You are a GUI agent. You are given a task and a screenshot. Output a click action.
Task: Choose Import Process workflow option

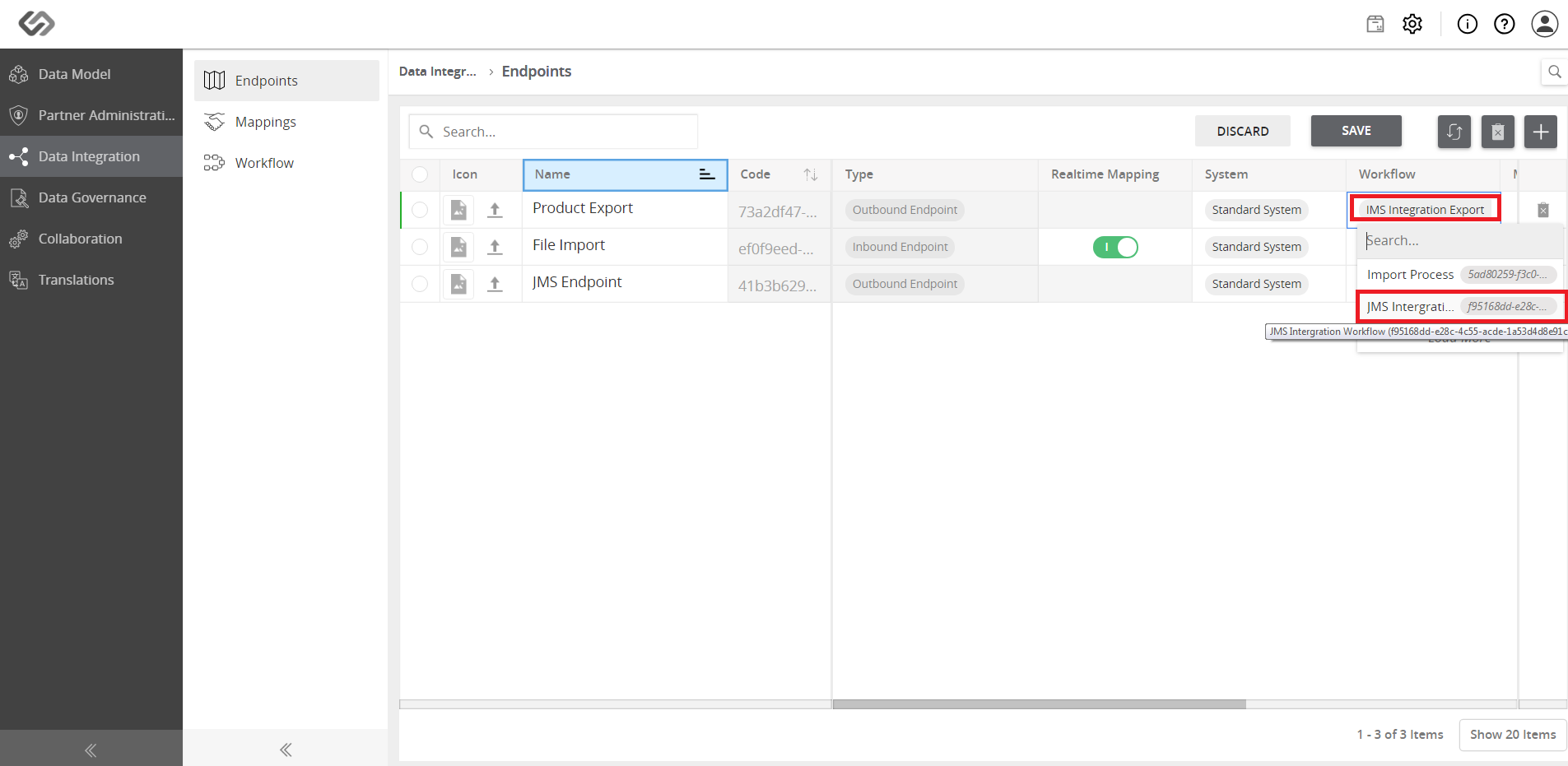(1459, 275)
